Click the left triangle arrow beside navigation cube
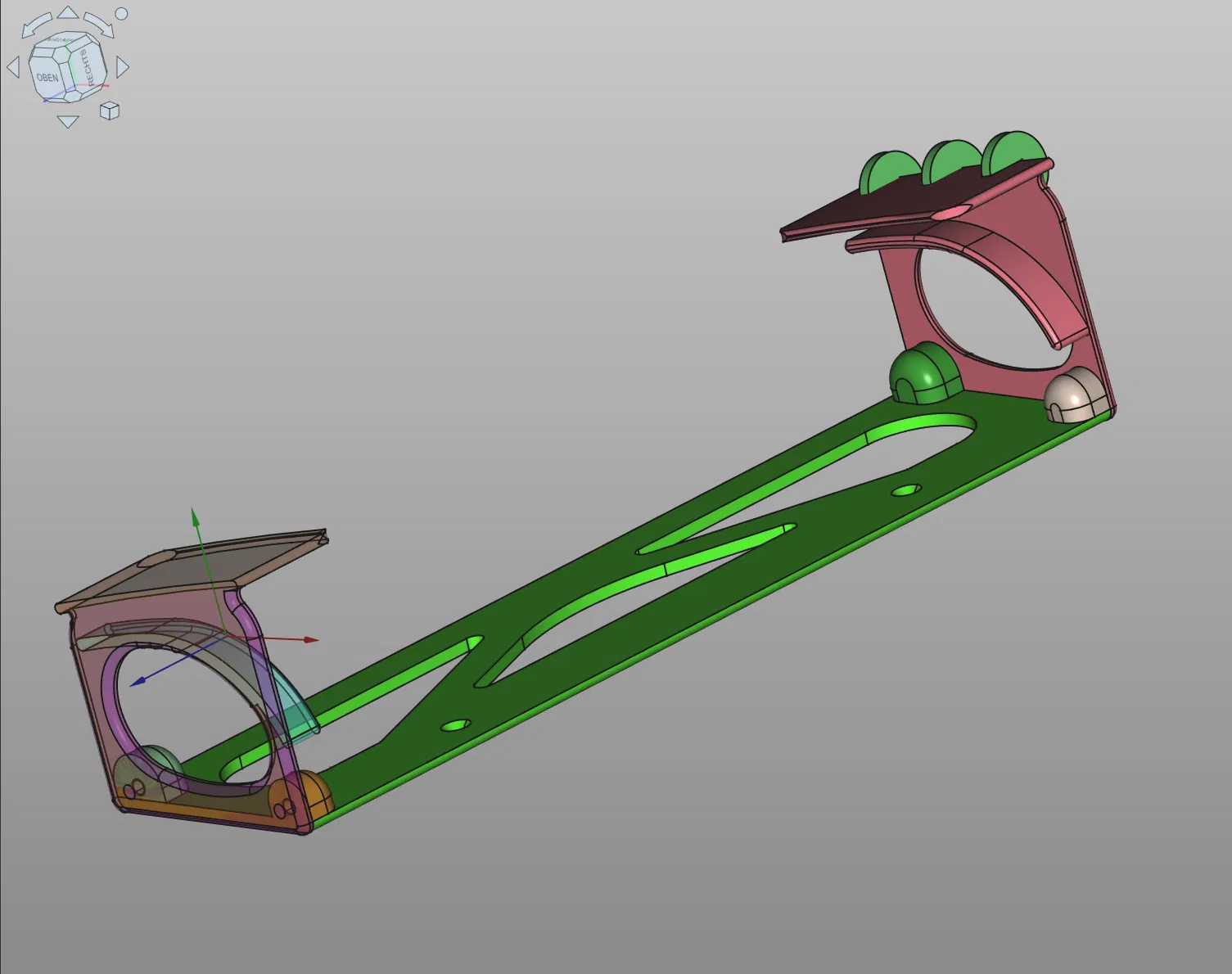The image size is (1232, 974). tap(13, 67)
